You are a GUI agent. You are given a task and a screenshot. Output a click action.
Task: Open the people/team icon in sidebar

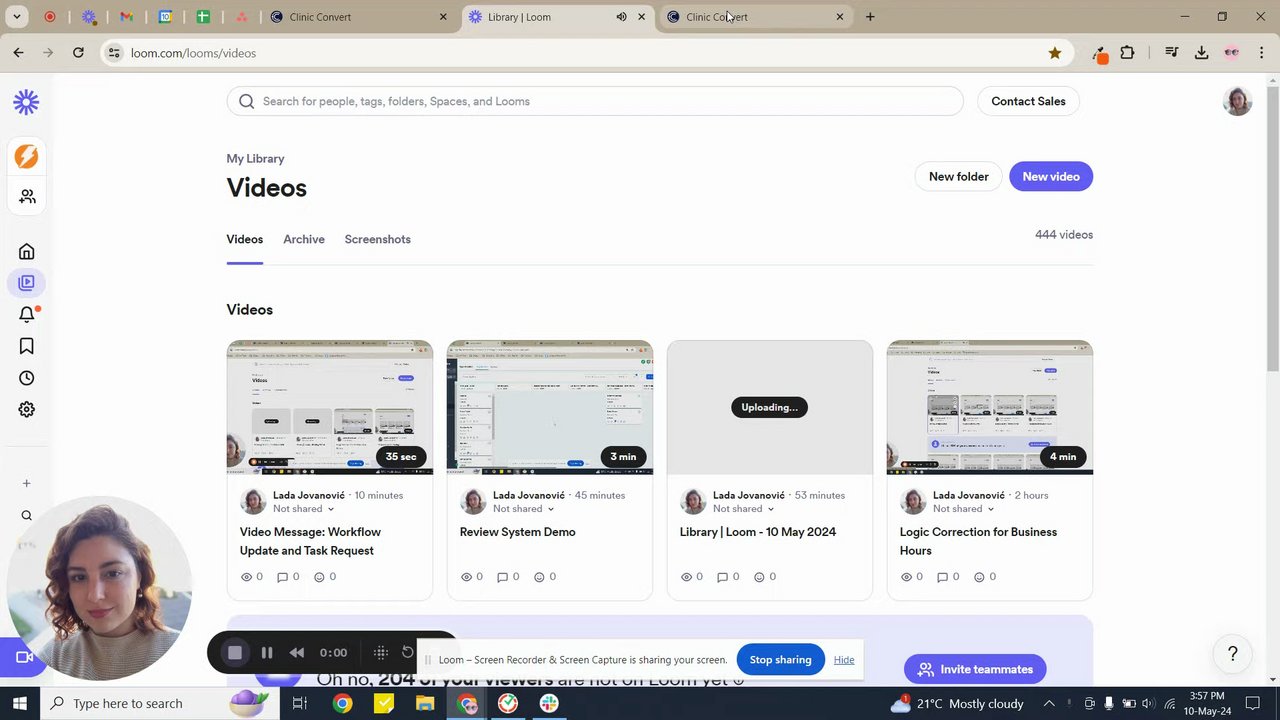click(x=27, y=197)
